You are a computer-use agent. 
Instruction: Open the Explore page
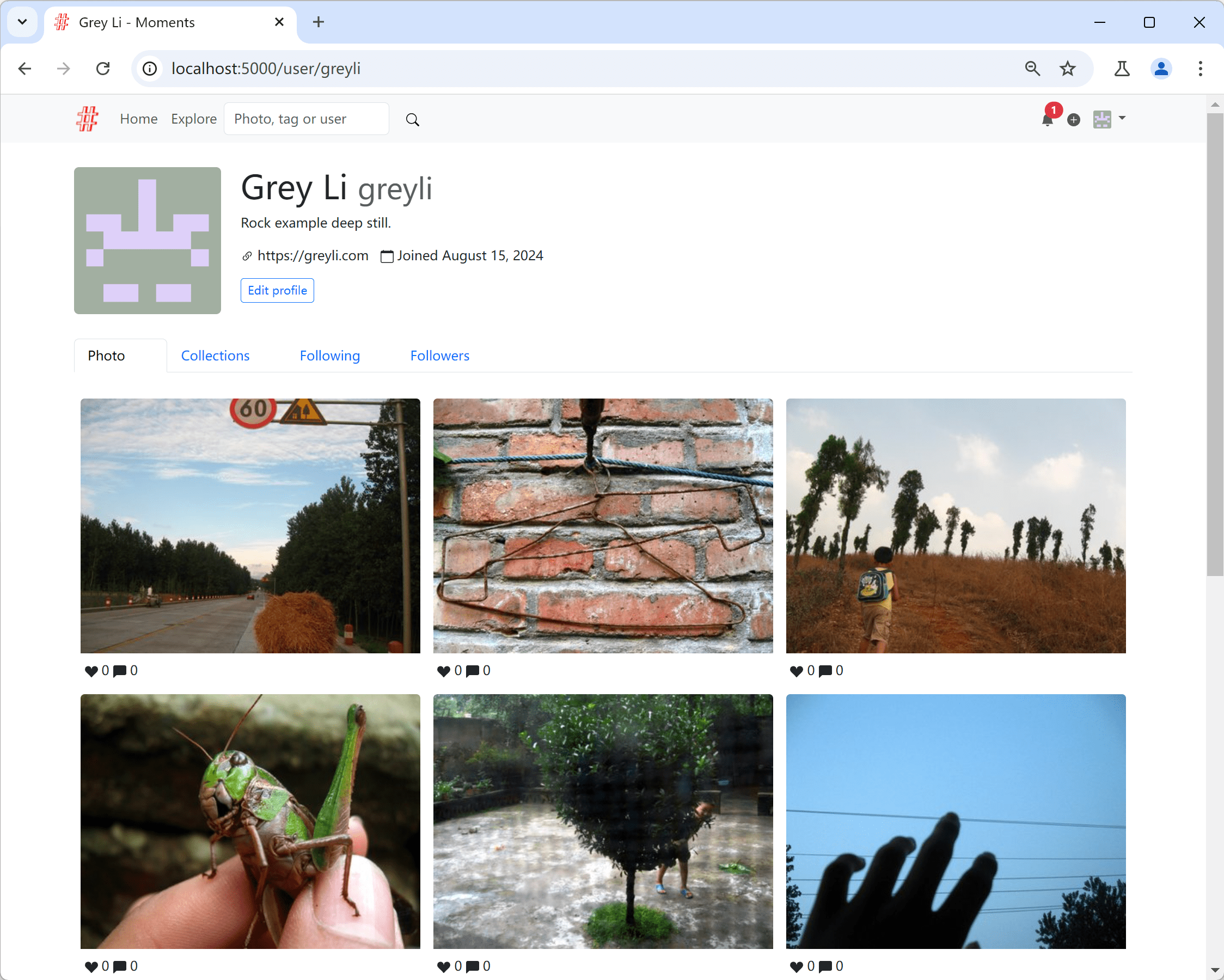click(194, 119)
